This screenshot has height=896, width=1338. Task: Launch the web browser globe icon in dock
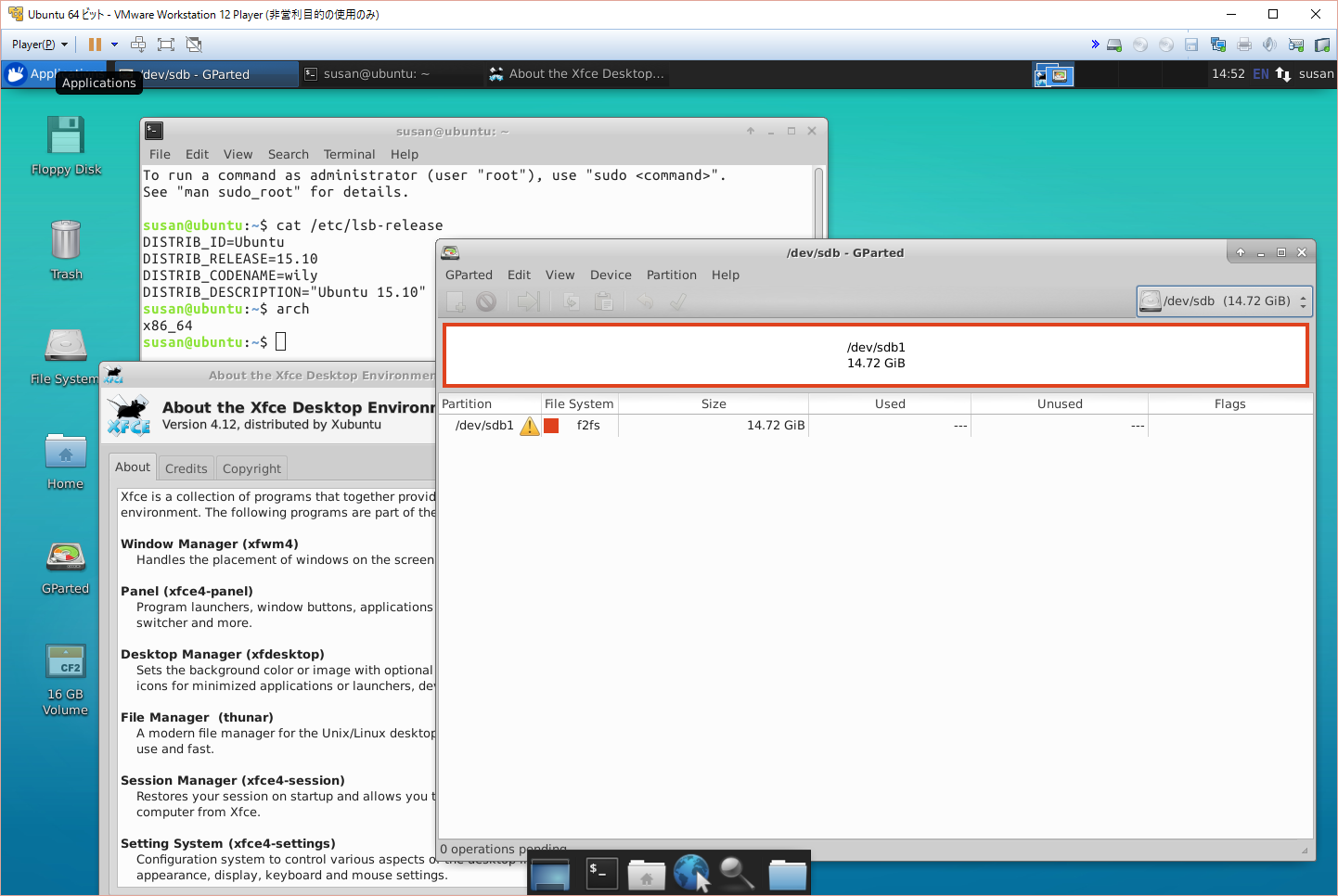tap(691, 873)
